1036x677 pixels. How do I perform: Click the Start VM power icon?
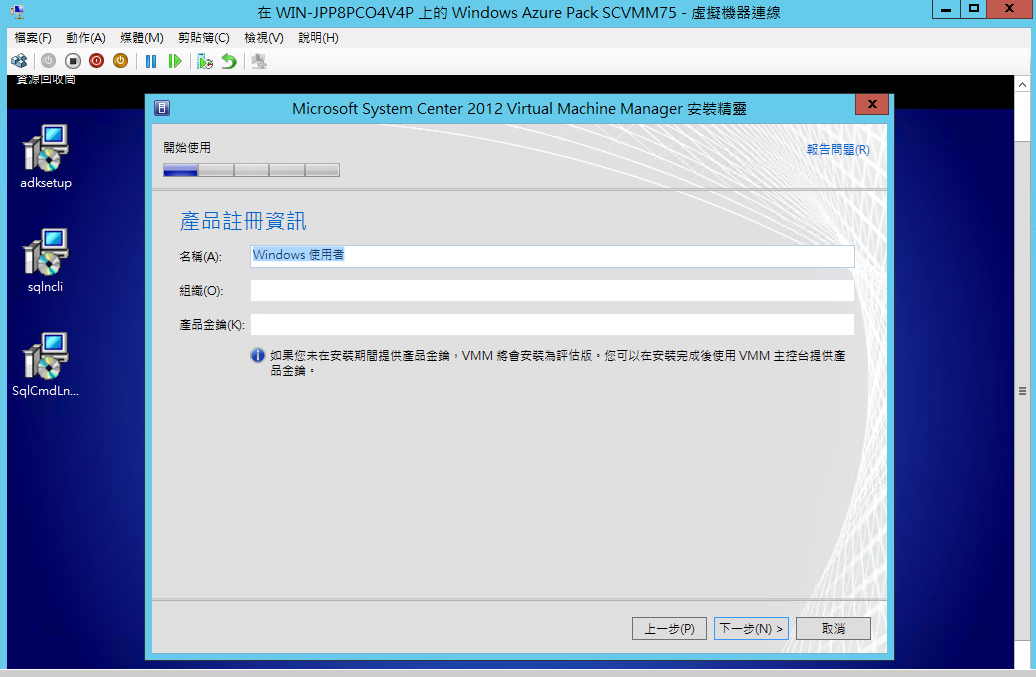pos(48,61)
